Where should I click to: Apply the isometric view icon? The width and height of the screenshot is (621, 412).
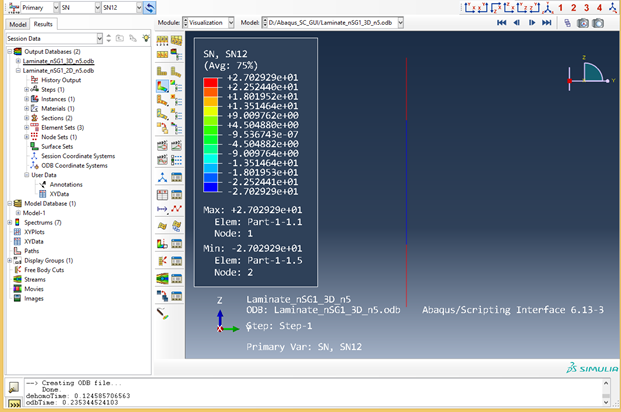point(548,8)
